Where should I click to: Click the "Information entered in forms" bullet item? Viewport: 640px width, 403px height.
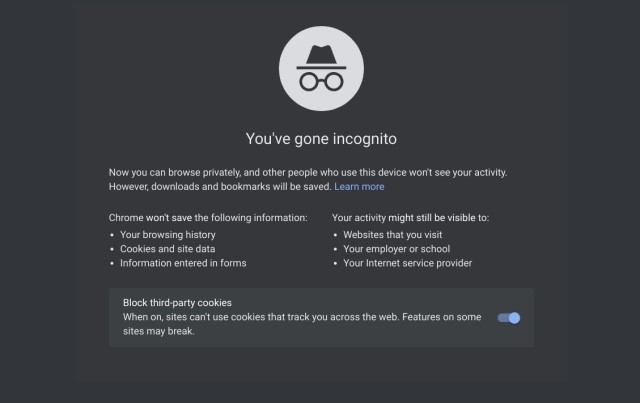pyautogui.click(x=183, y=263)
